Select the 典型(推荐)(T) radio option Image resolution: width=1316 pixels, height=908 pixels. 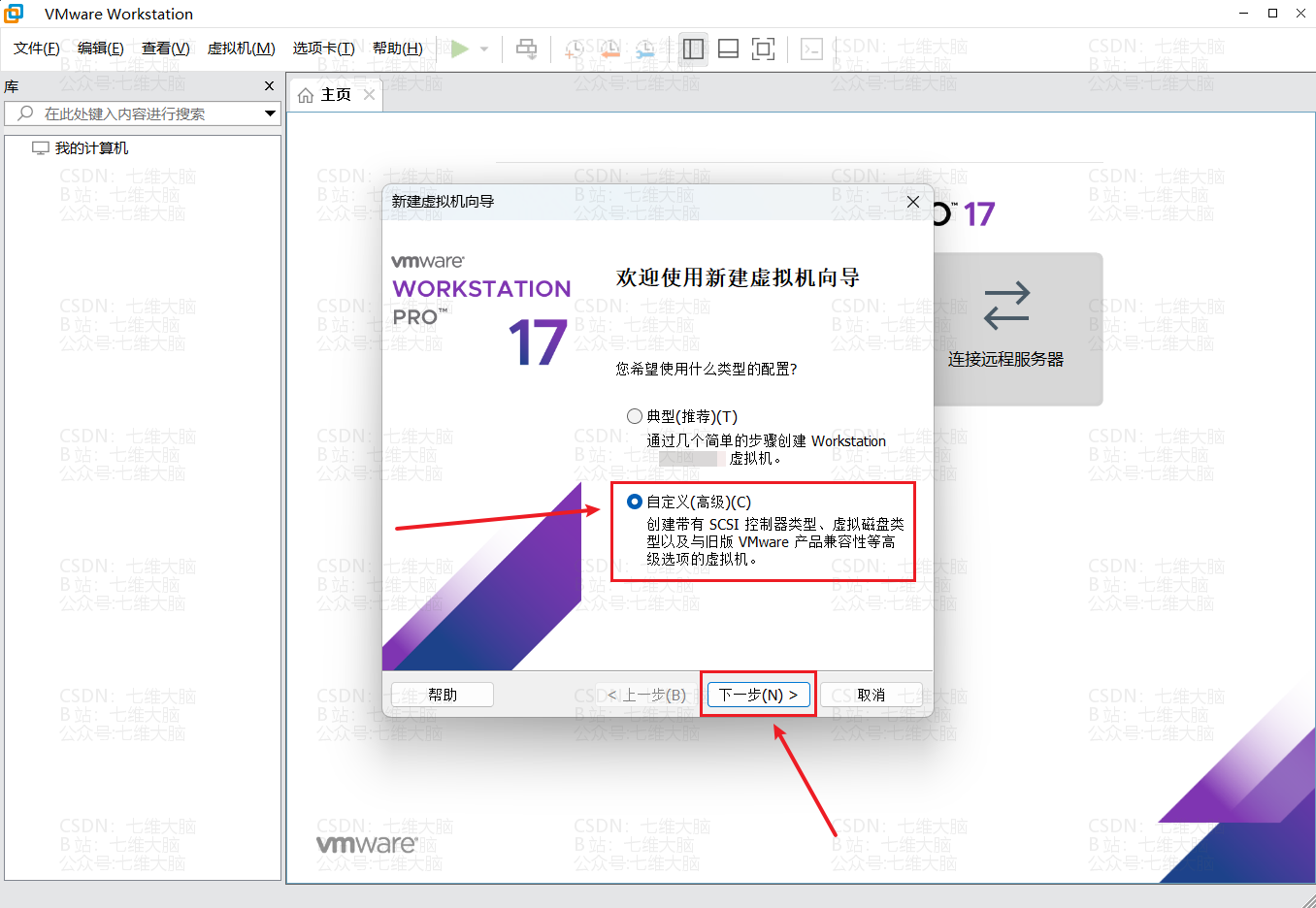point(635,416)
